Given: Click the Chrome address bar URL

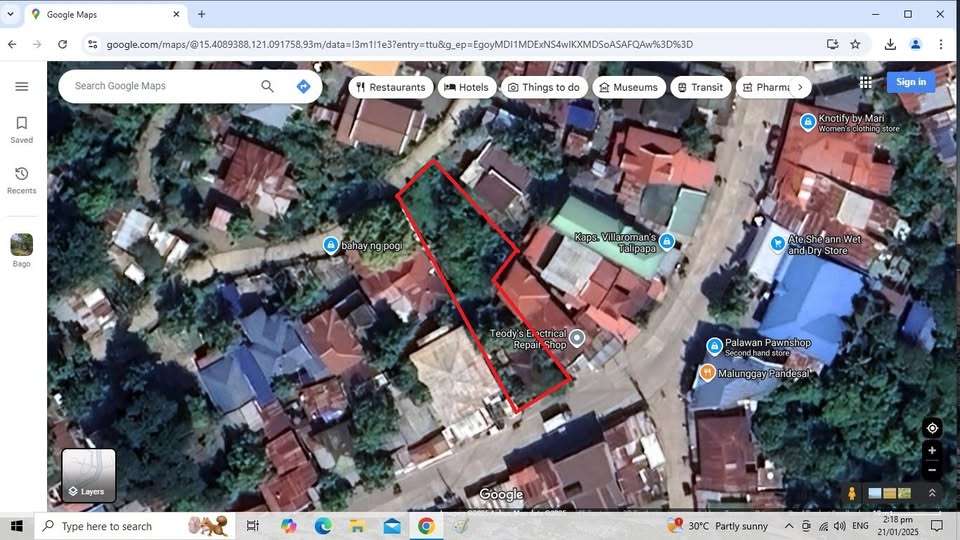Looking at the screenshot, I should (399, 44).
